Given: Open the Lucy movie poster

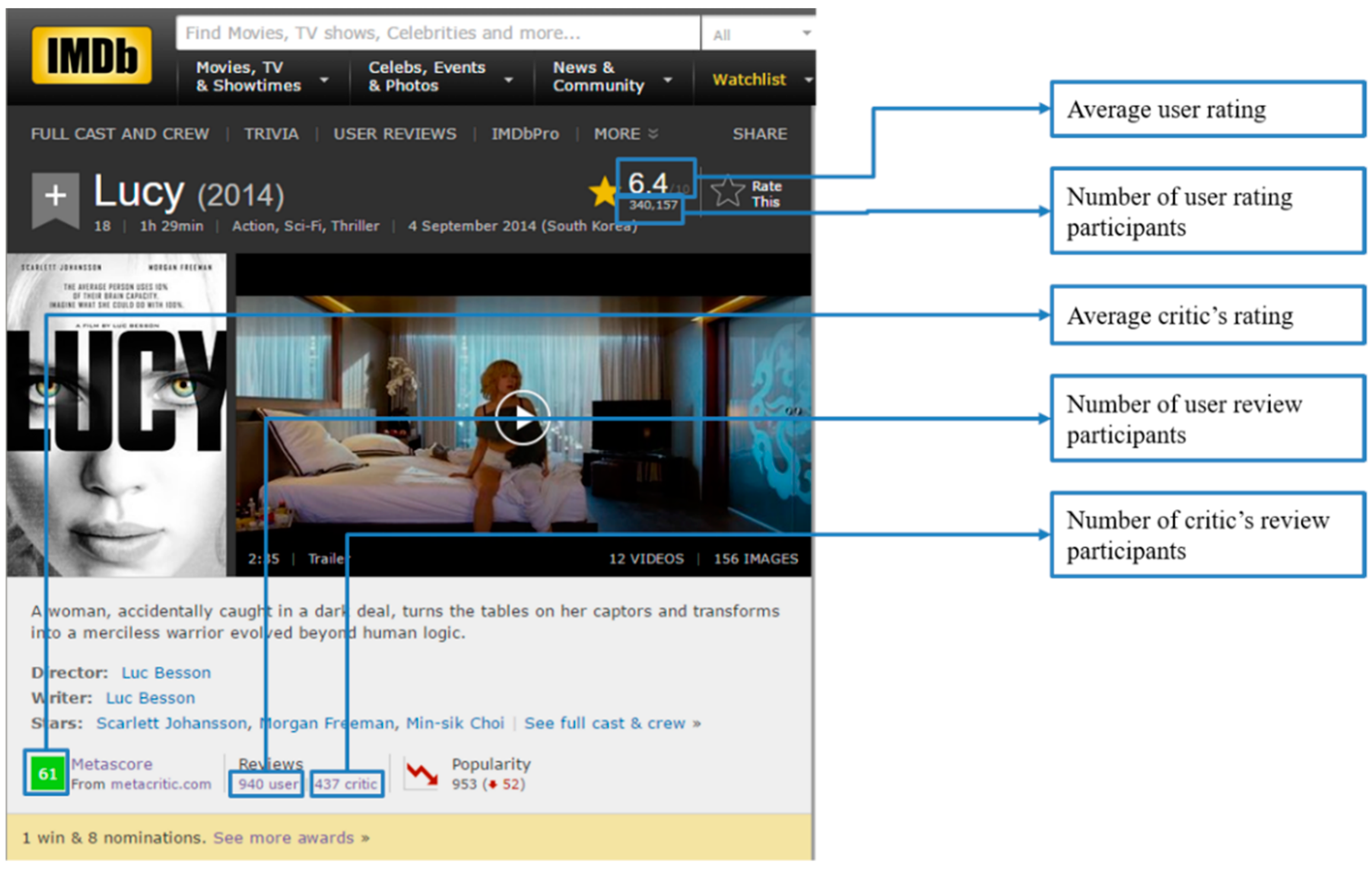Looking at the screenshot, I should tap(116, 415).
